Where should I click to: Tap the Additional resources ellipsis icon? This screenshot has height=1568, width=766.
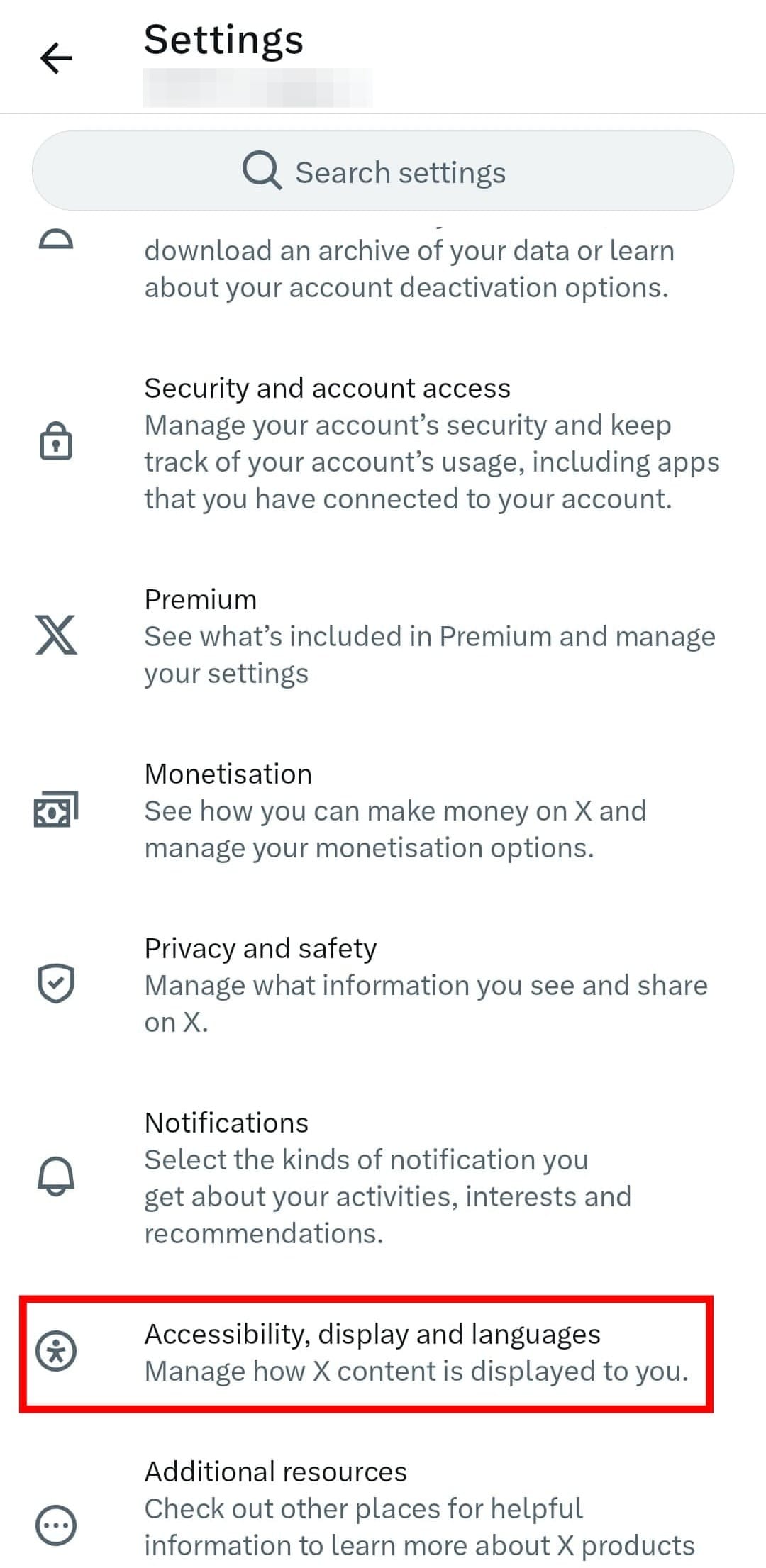tap(56, 1525)
